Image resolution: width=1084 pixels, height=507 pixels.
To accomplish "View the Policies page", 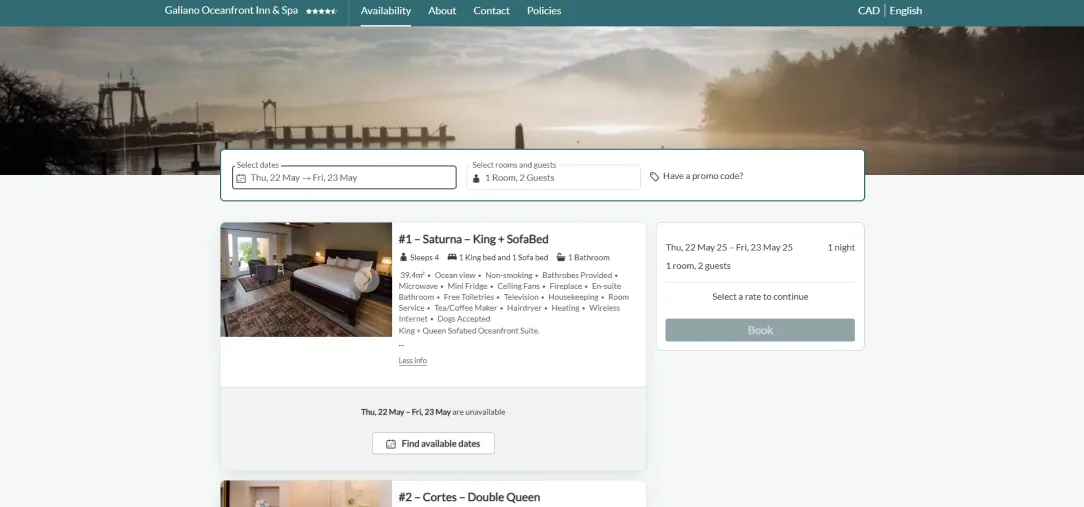I will (x=544, y=11).
